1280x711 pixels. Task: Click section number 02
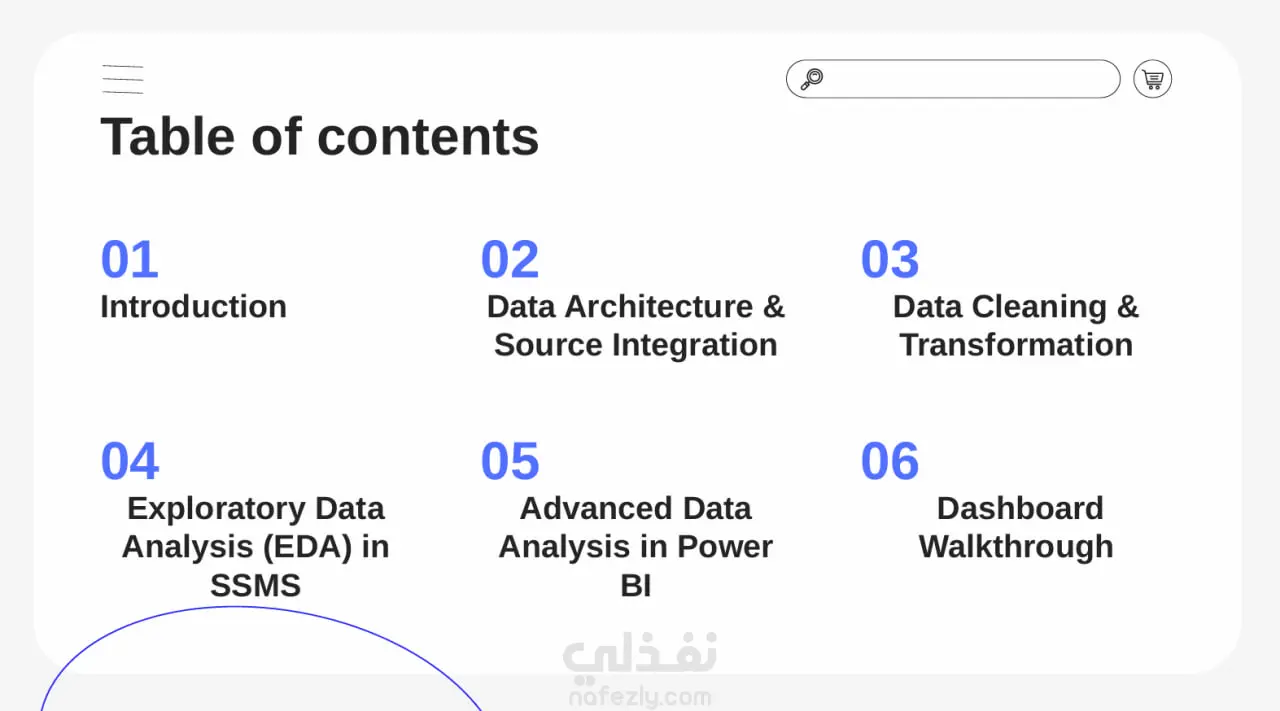[509, 260]
